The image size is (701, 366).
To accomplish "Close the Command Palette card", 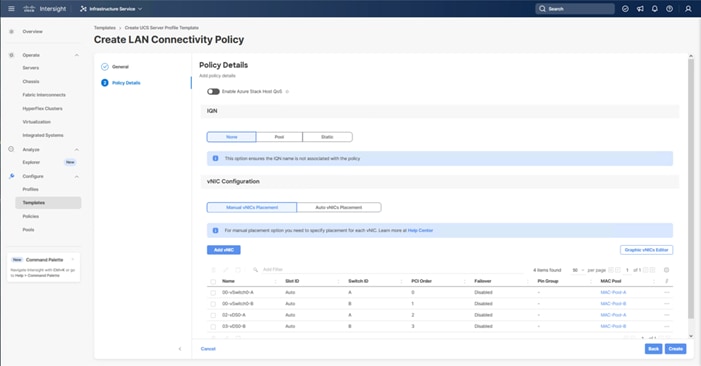I will (x=73, y=259).
